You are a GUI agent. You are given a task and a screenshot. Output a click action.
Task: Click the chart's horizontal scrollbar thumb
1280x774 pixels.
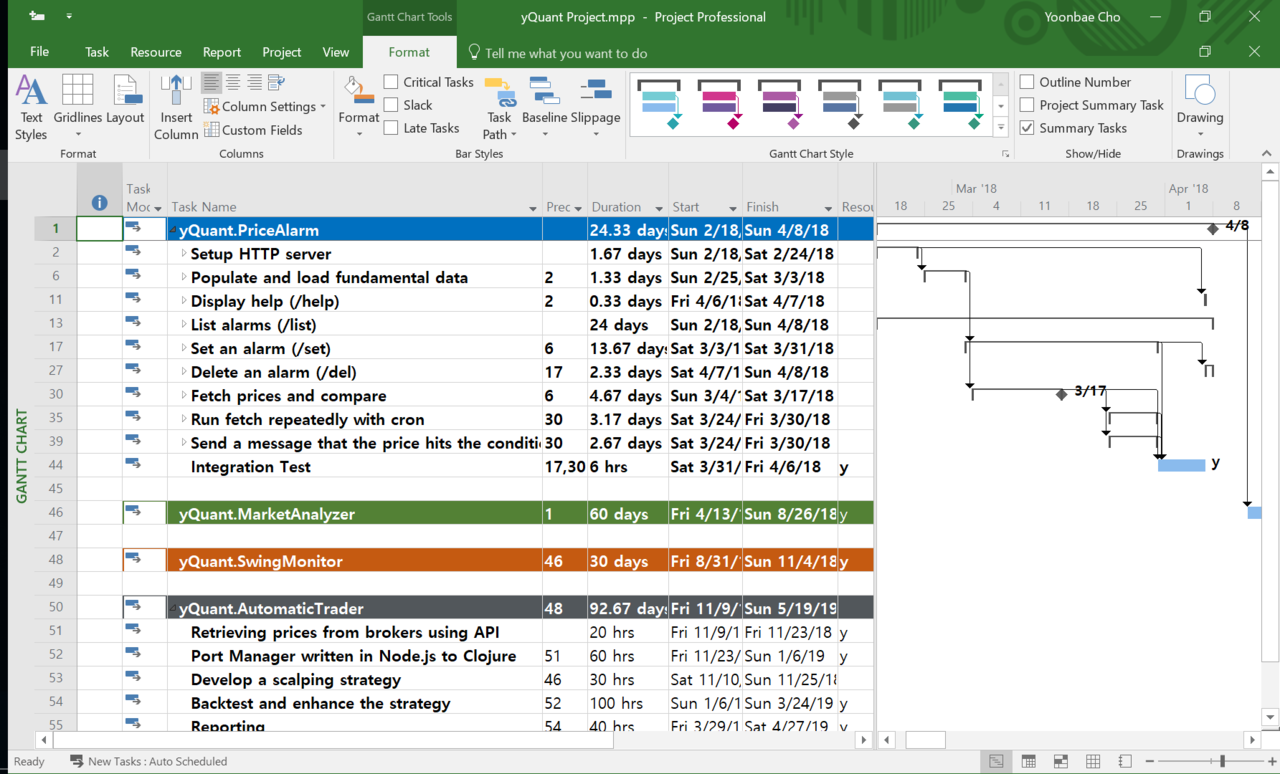point(926,741)
